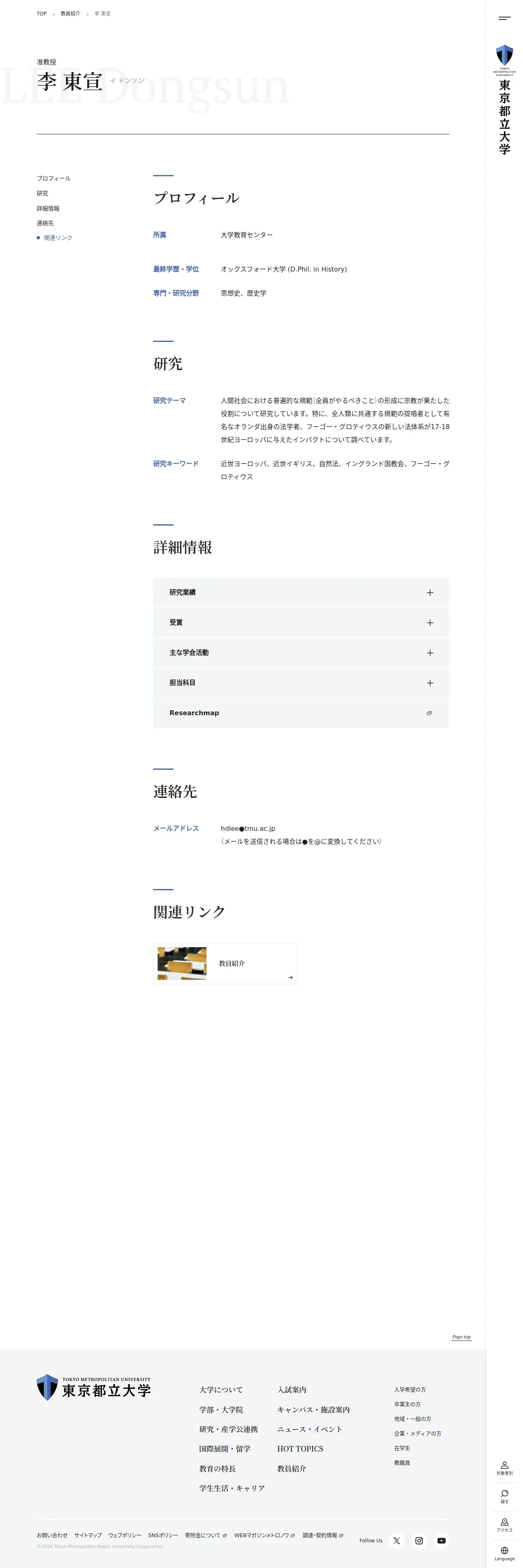Click the email address hdlee●tmu.ac.jp
523x1568 pixels.
[248, 828]
